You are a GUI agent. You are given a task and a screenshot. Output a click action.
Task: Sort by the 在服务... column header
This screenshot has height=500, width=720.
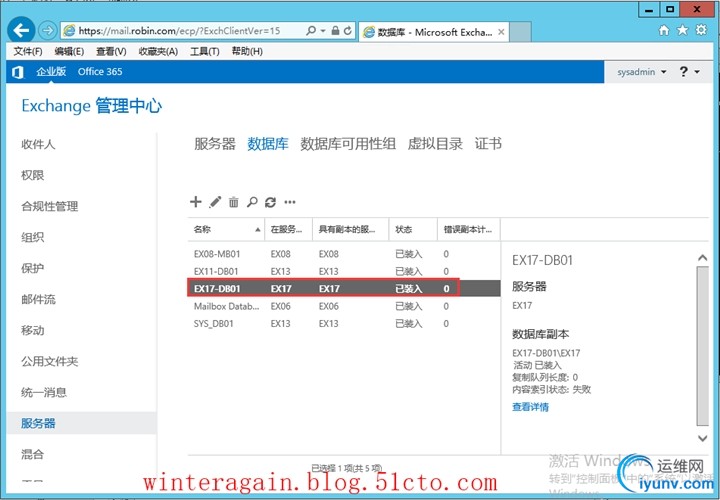click(289, 229)
